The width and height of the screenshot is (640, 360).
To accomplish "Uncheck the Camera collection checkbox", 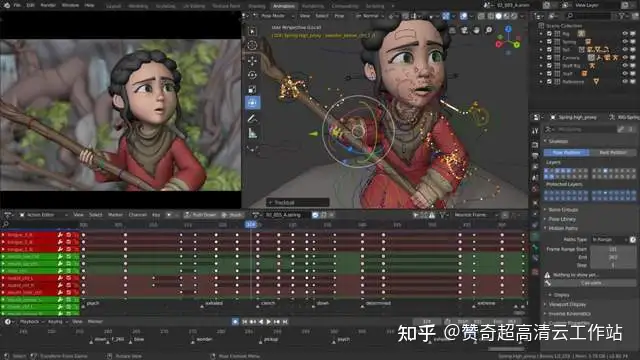I will [x=549, y=58].
